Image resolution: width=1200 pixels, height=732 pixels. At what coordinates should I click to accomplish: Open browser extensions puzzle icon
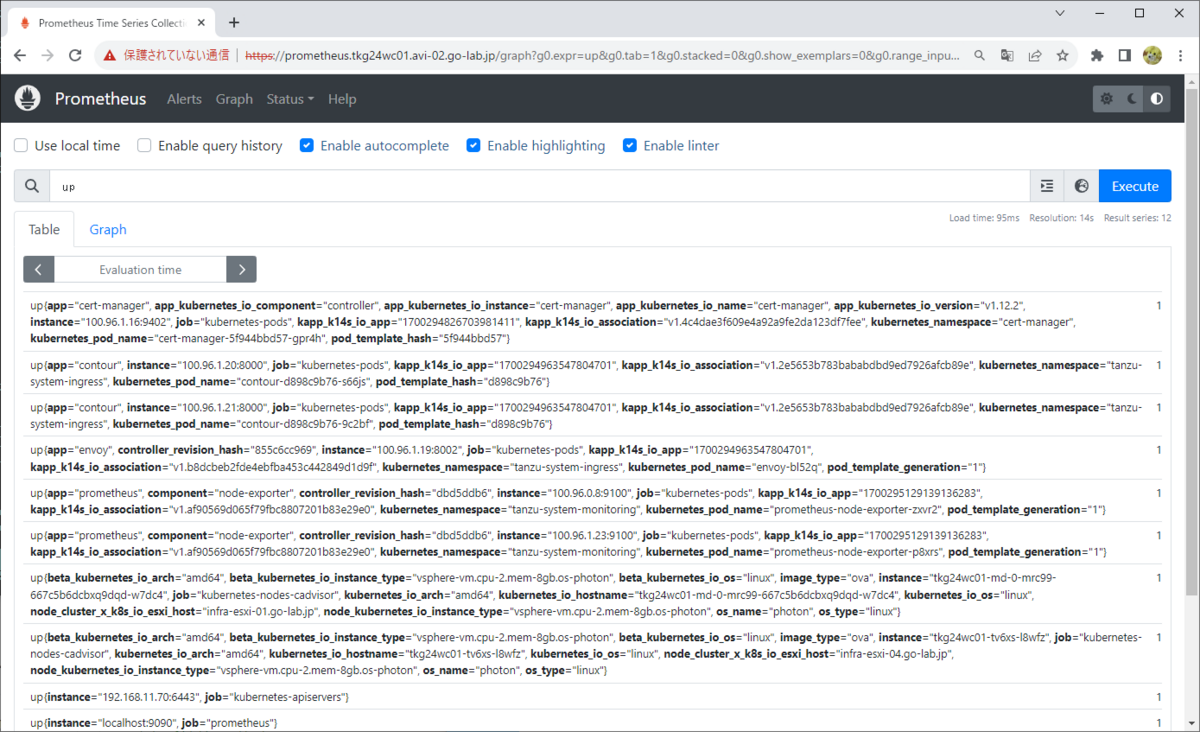1097,56
